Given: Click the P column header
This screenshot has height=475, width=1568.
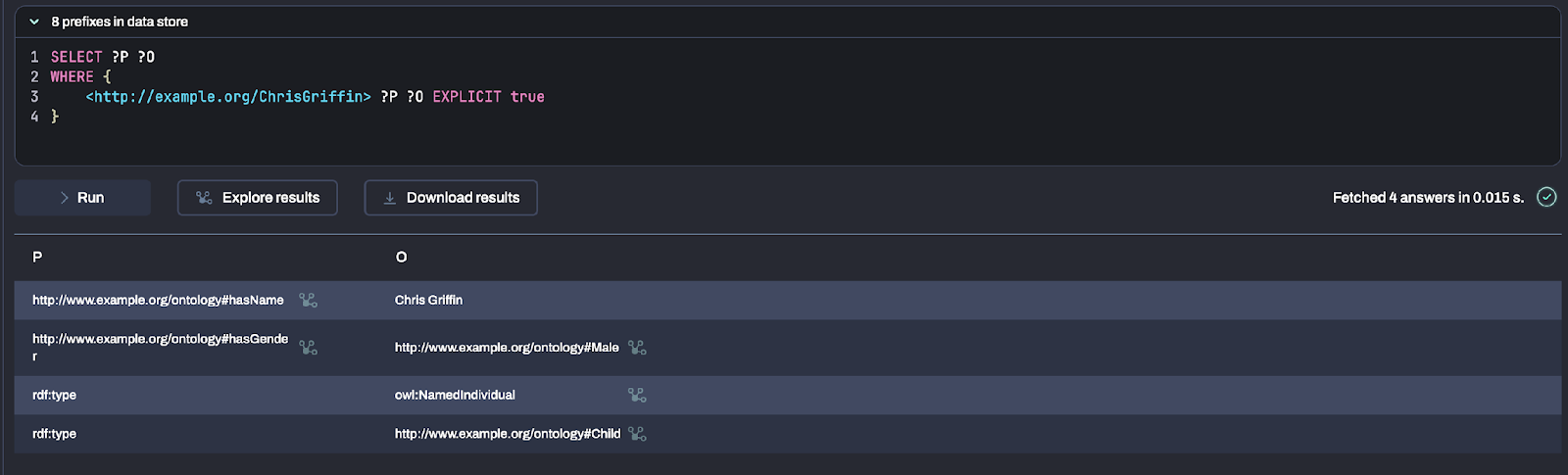Looking at the screenshot, I should point(37,257).
